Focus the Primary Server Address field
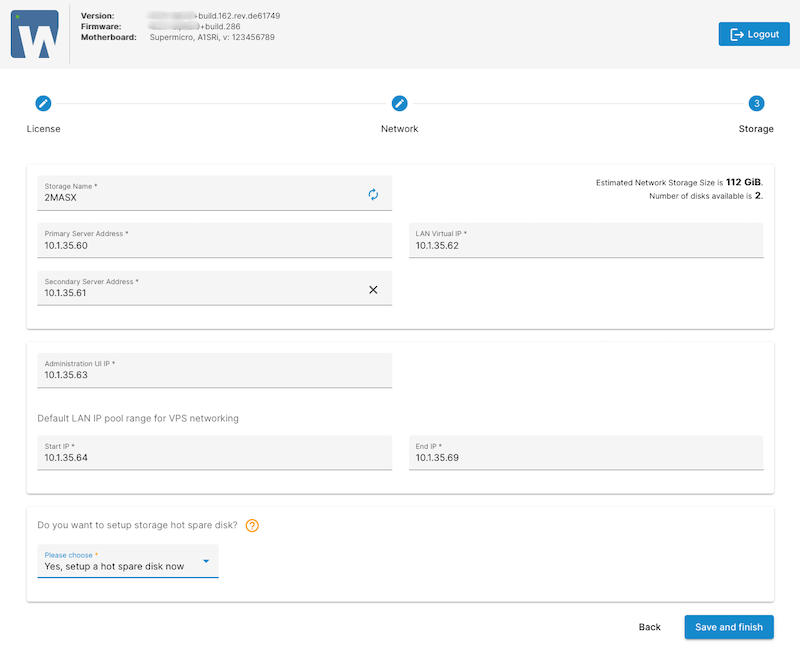The image size is (800, 665). point(214,245)
